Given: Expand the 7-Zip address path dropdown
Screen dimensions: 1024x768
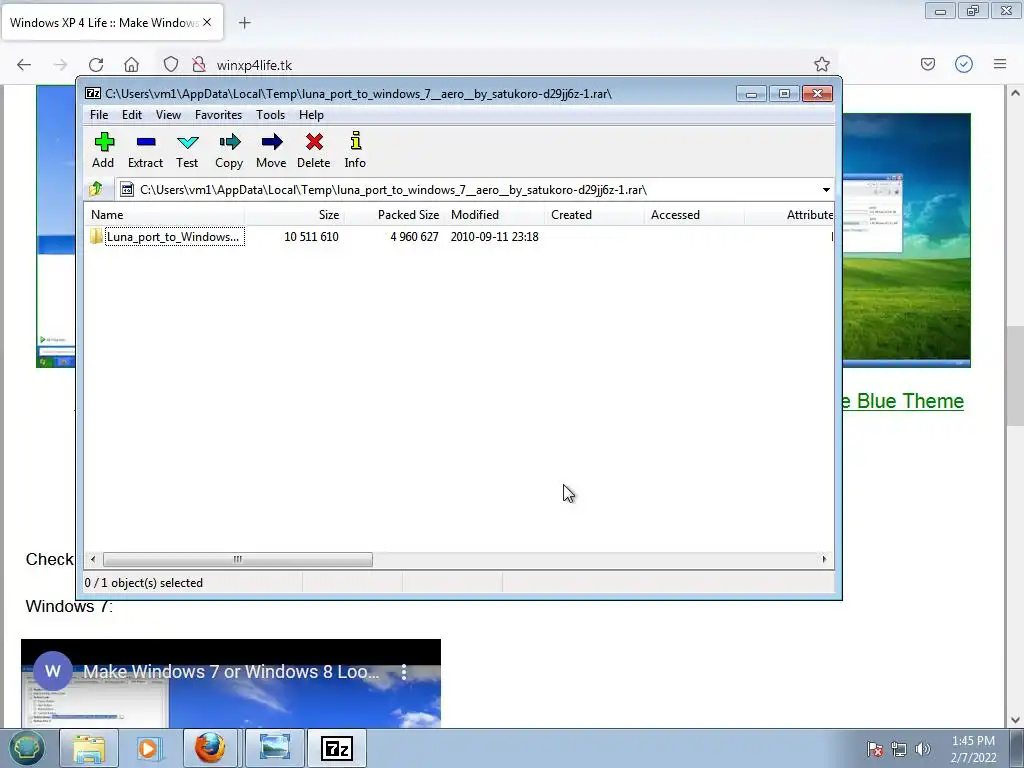Looking at the screenshot, I should pyautogui.click(x=826, y=190).
